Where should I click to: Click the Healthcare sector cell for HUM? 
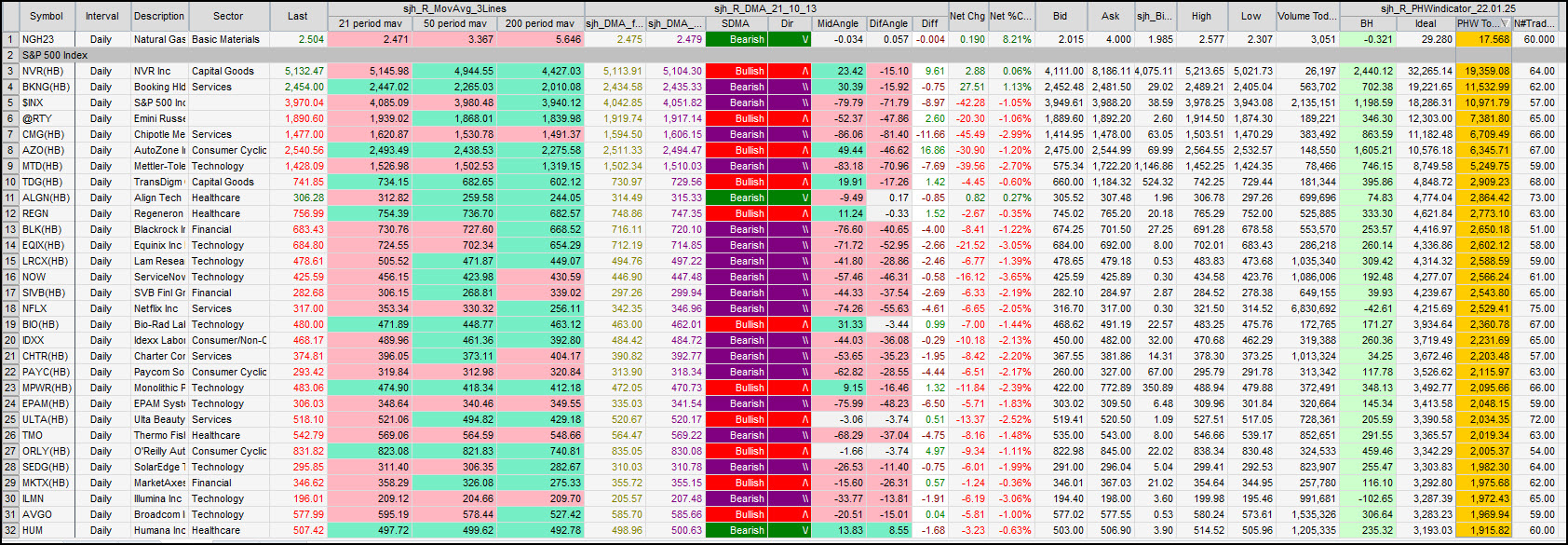pyautogui.click(x=228, y=530)
